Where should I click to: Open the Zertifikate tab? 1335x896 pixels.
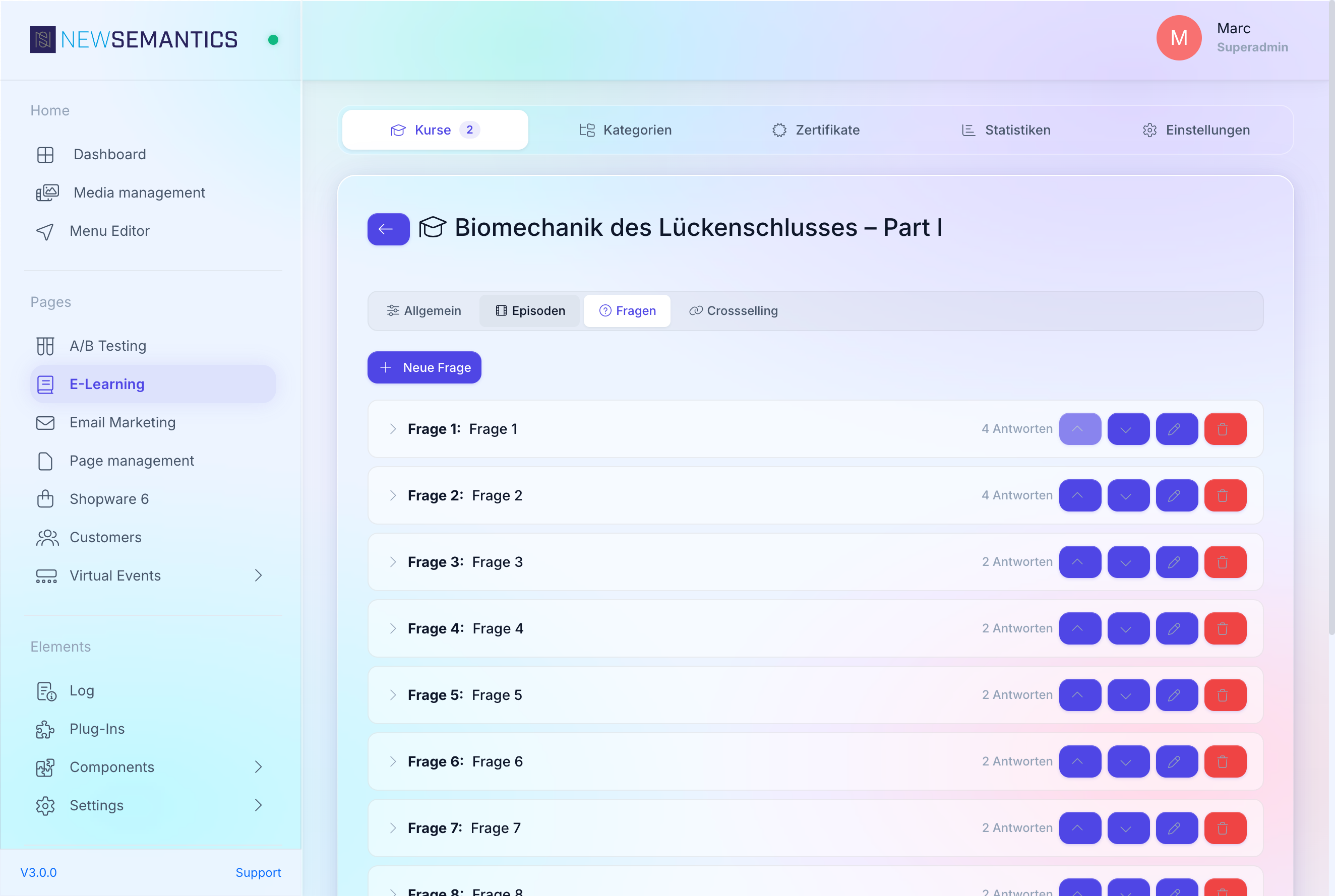[815, 130]
